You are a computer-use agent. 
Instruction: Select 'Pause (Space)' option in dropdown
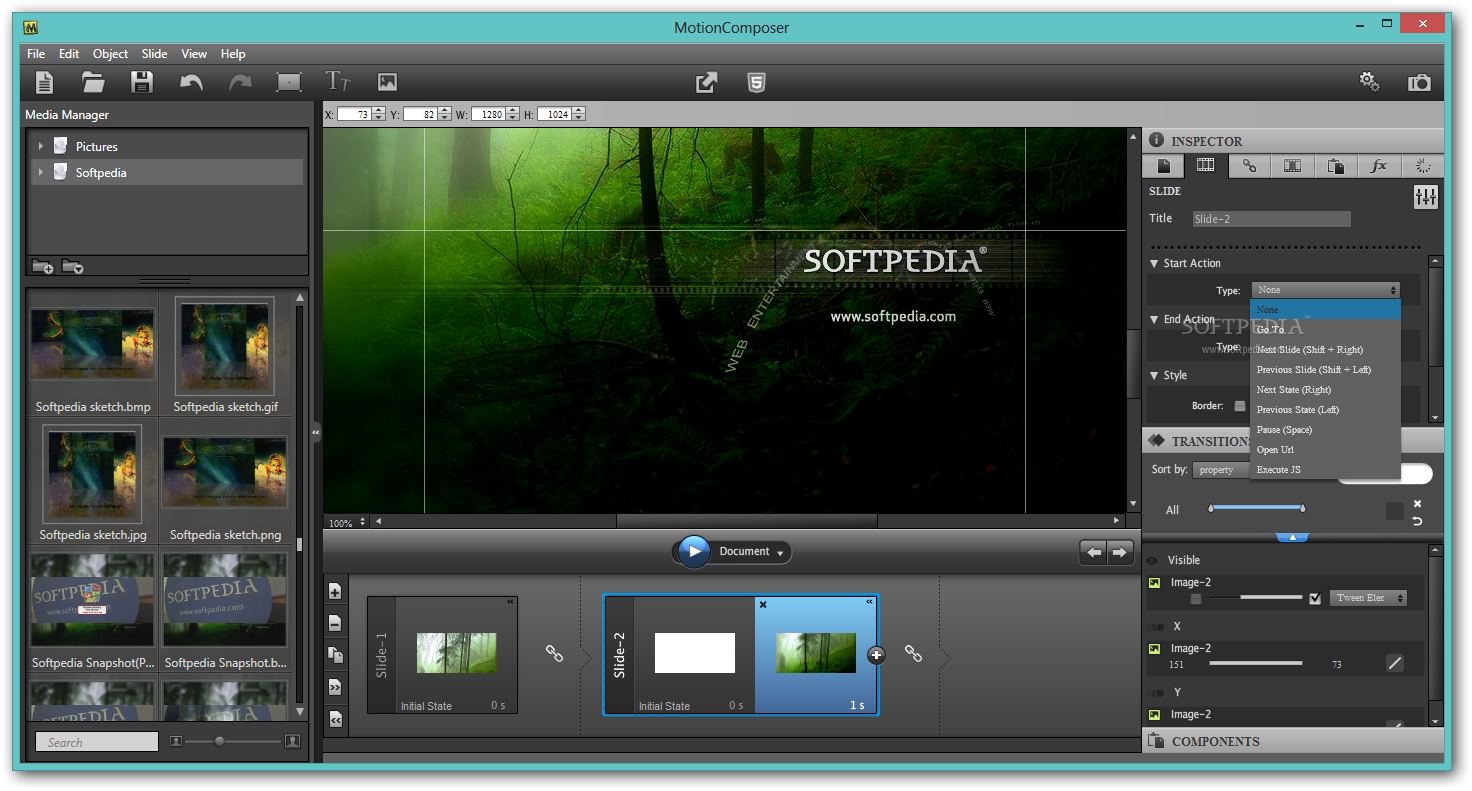tap(1325, 430)
